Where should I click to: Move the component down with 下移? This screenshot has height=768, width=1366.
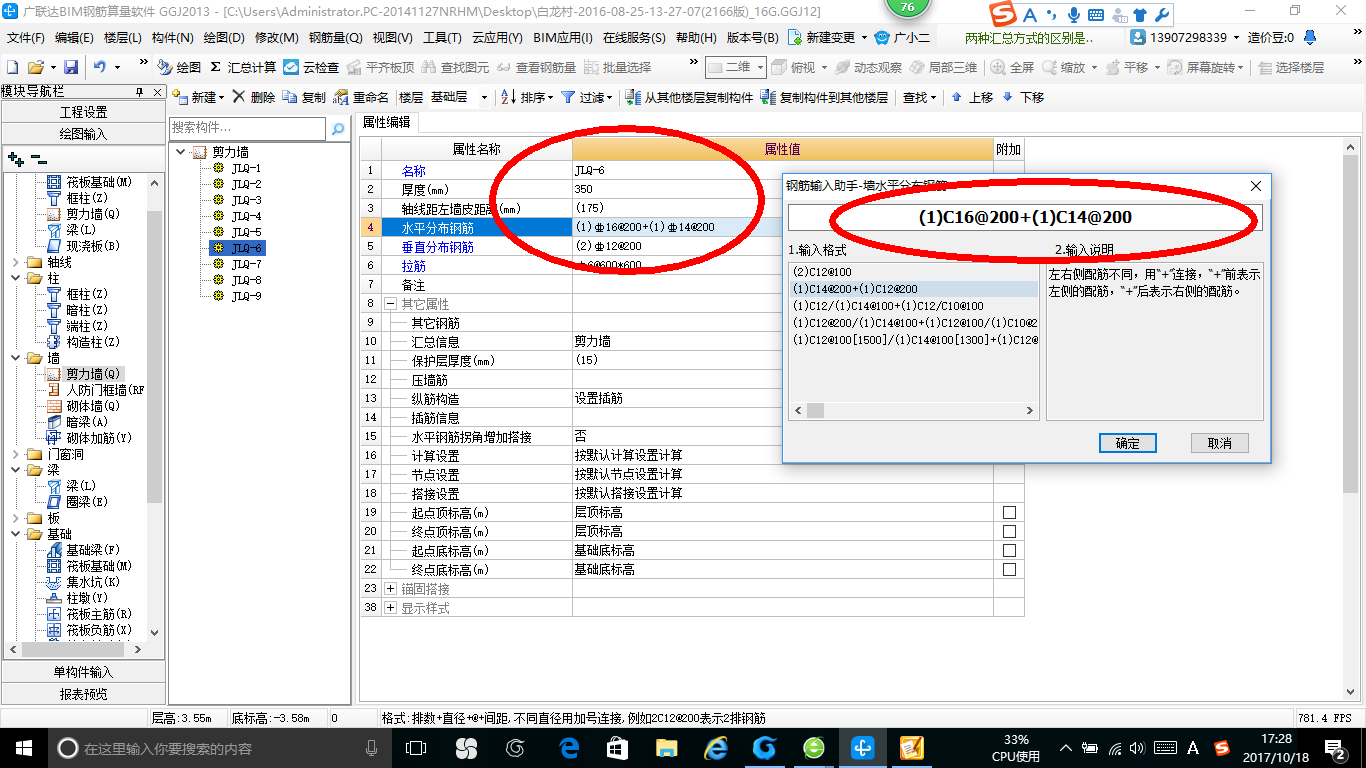pyautogui.click(x=1023, y=97)
